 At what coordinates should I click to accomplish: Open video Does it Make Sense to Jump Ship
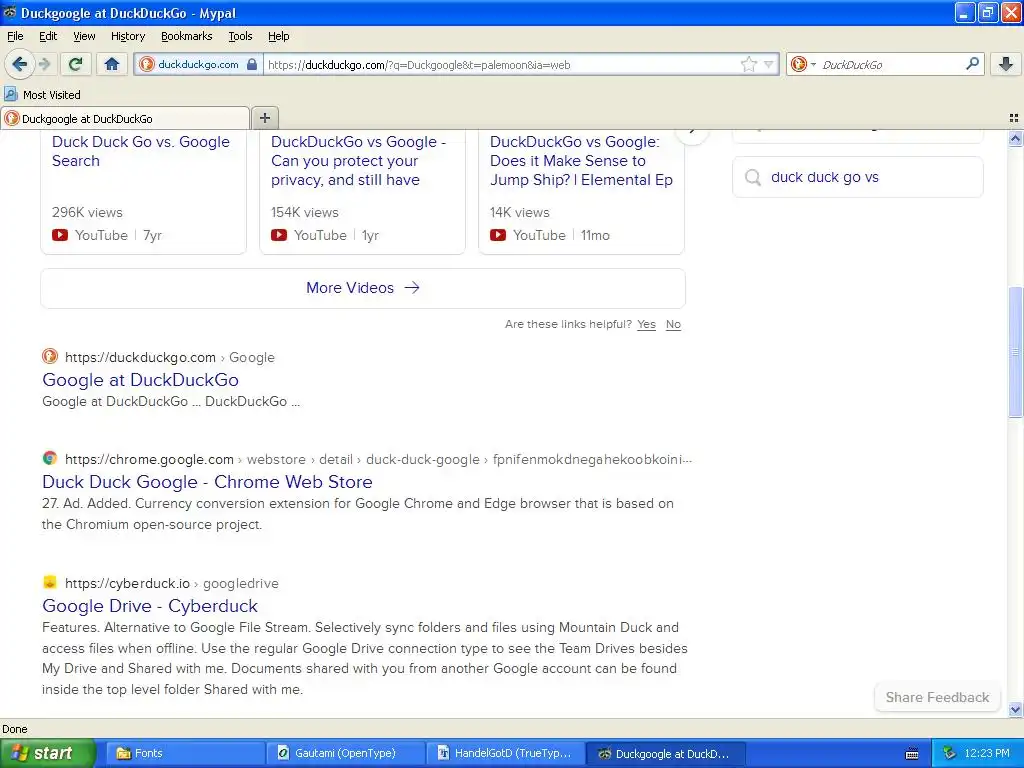[581, 161]
